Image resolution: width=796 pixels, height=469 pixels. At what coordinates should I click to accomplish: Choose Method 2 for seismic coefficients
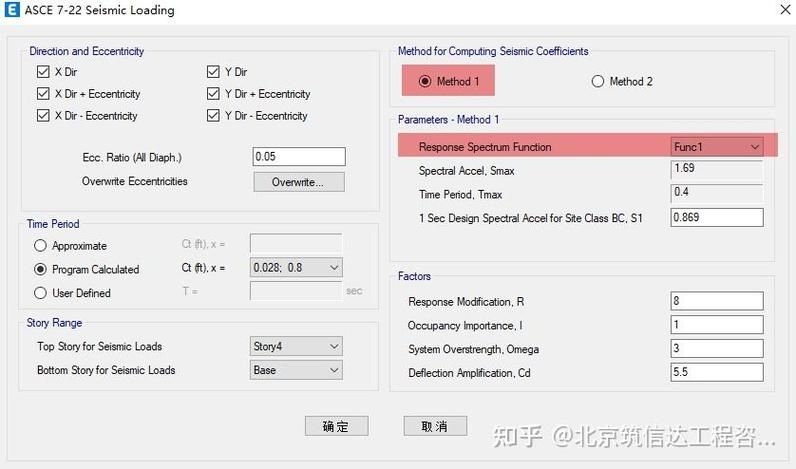tap(598, 81)
